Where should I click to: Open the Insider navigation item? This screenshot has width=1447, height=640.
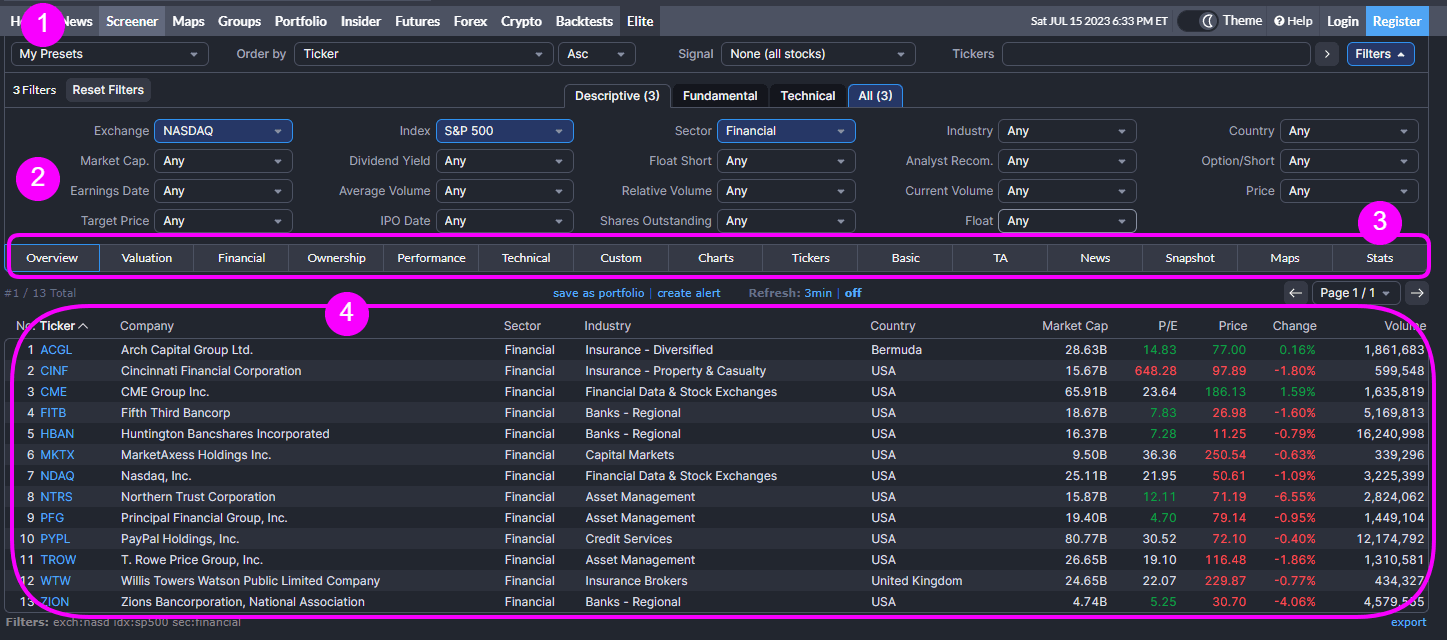point(361,21)
